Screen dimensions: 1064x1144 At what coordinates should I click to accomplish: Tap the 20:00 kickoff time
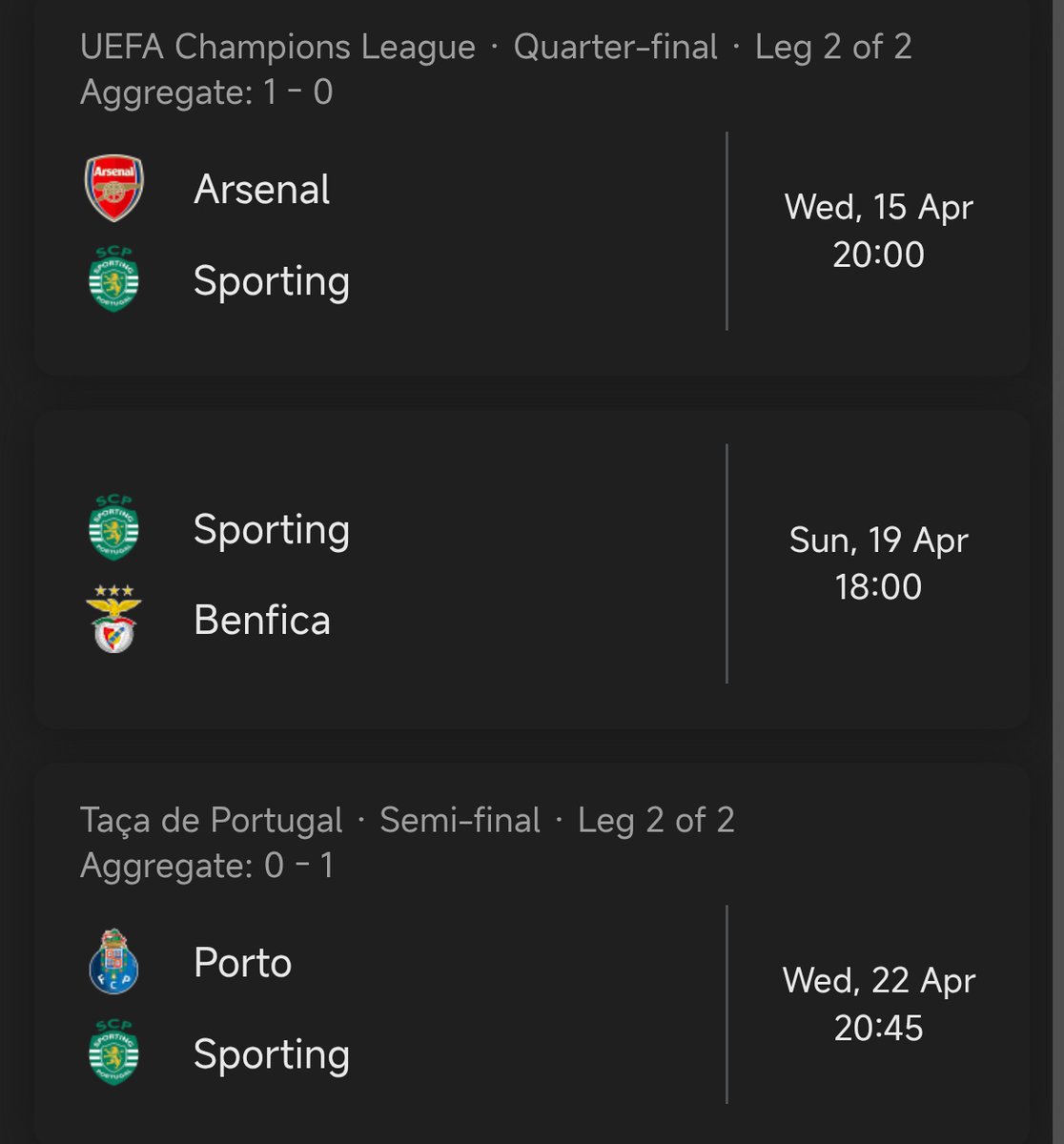pyautogui.click(x=878, y=255)
